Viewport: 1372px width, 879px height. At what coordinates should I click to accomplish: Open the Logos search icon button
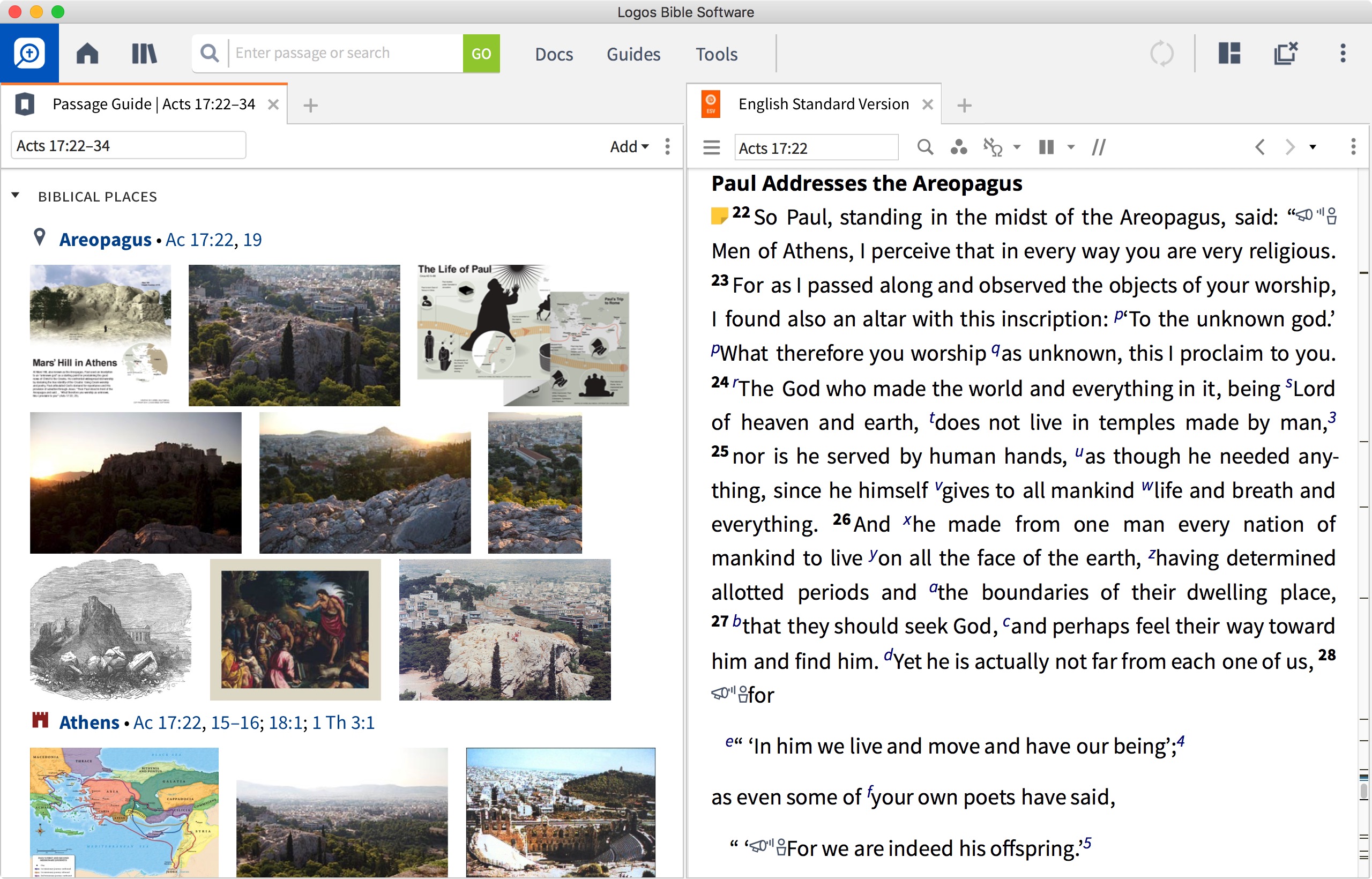point(29,53)
